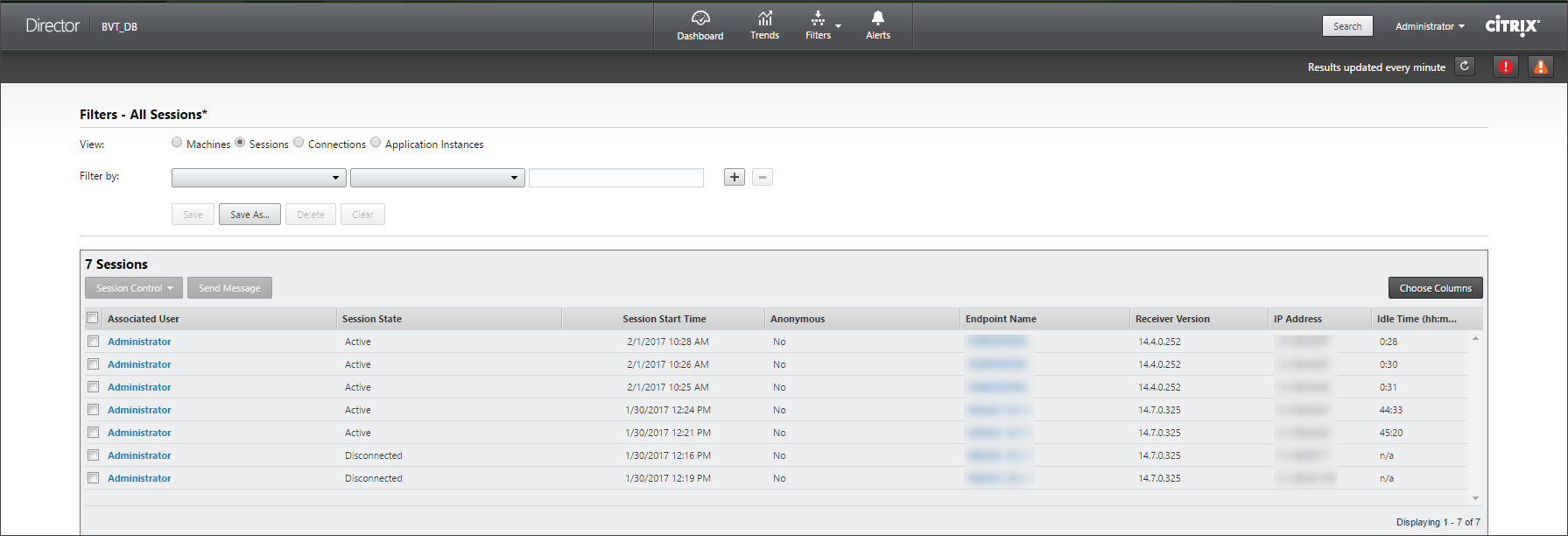Click the Save As... button
The width and height of the screenshot is (1568, 536).
250,215
